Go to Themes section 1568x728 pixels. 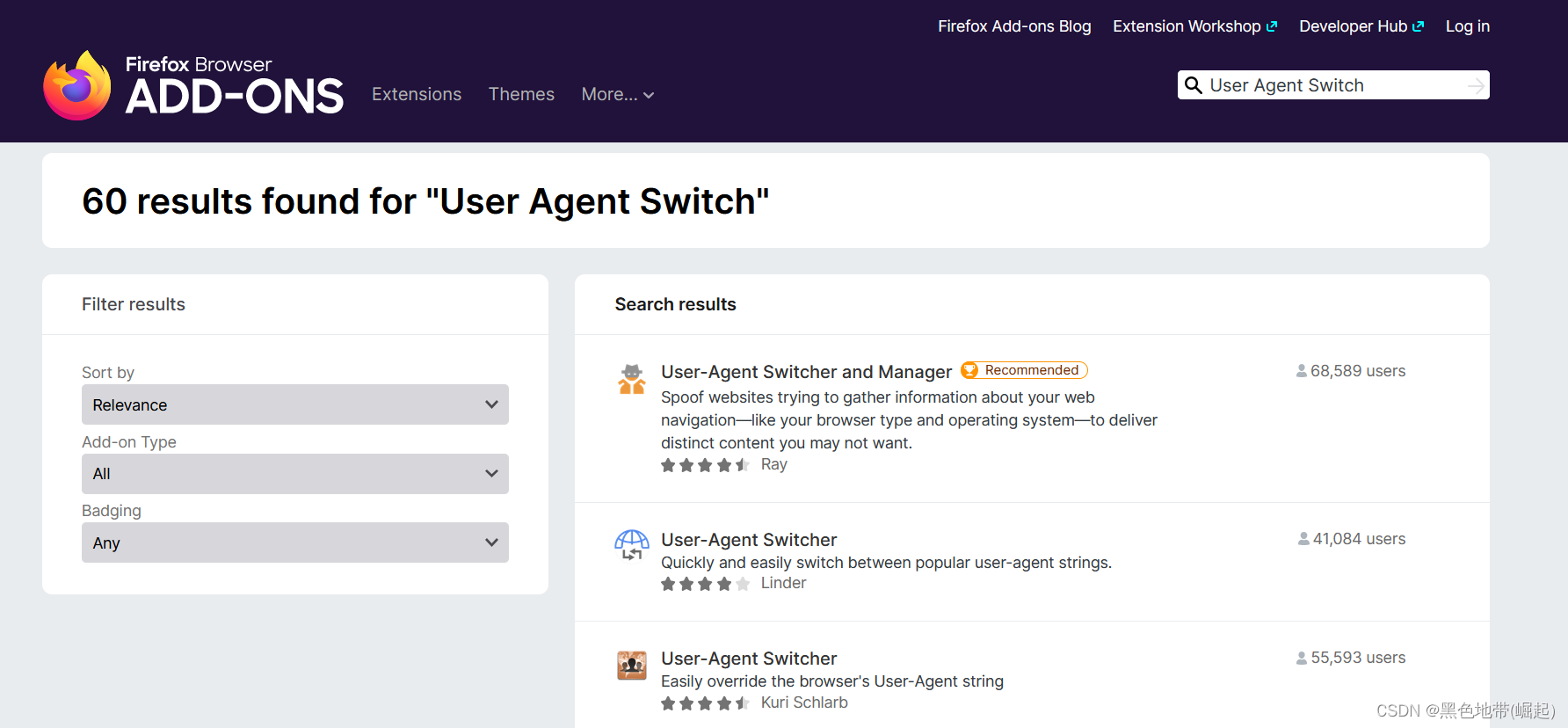521,94
